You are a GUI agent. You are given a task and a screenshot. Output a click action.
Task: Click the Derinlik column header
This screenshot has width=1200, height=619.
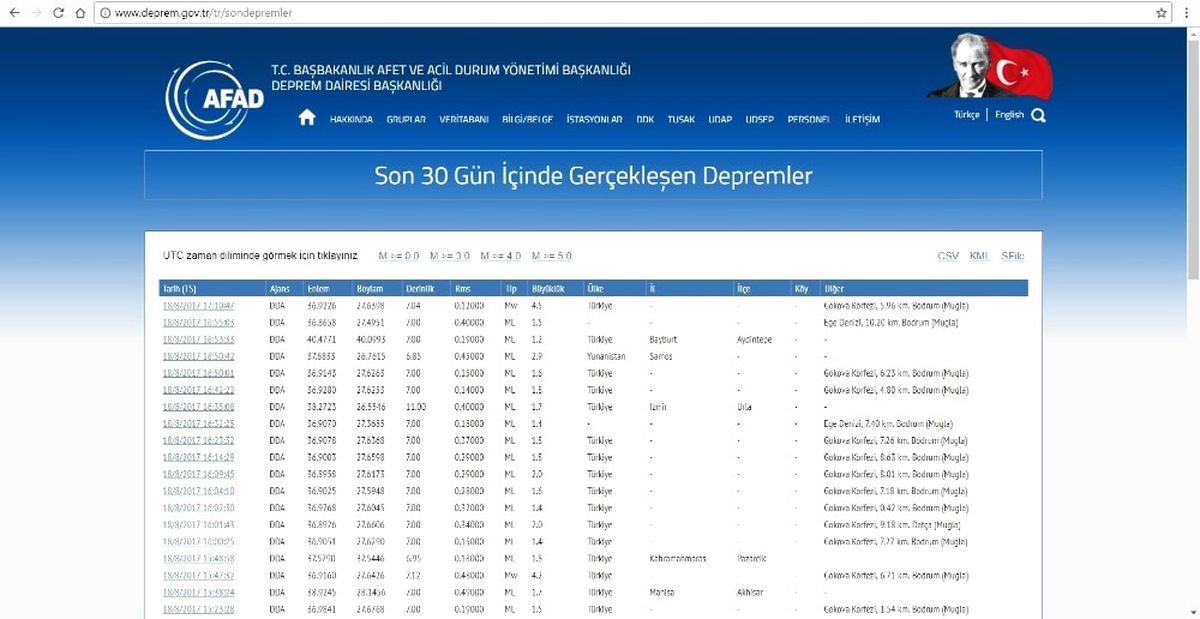(420, 288)
